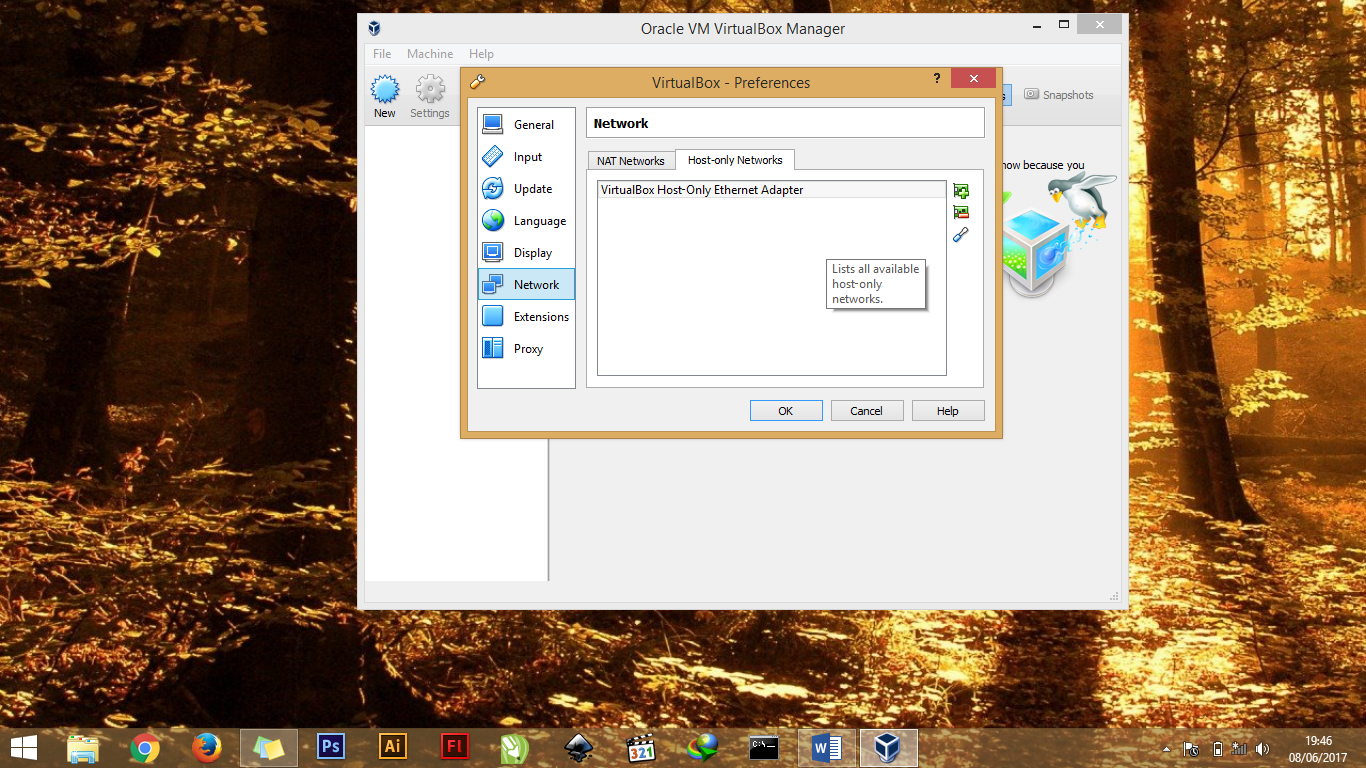
Task: Go to the Display preferences page
Action: click(526, 253)
